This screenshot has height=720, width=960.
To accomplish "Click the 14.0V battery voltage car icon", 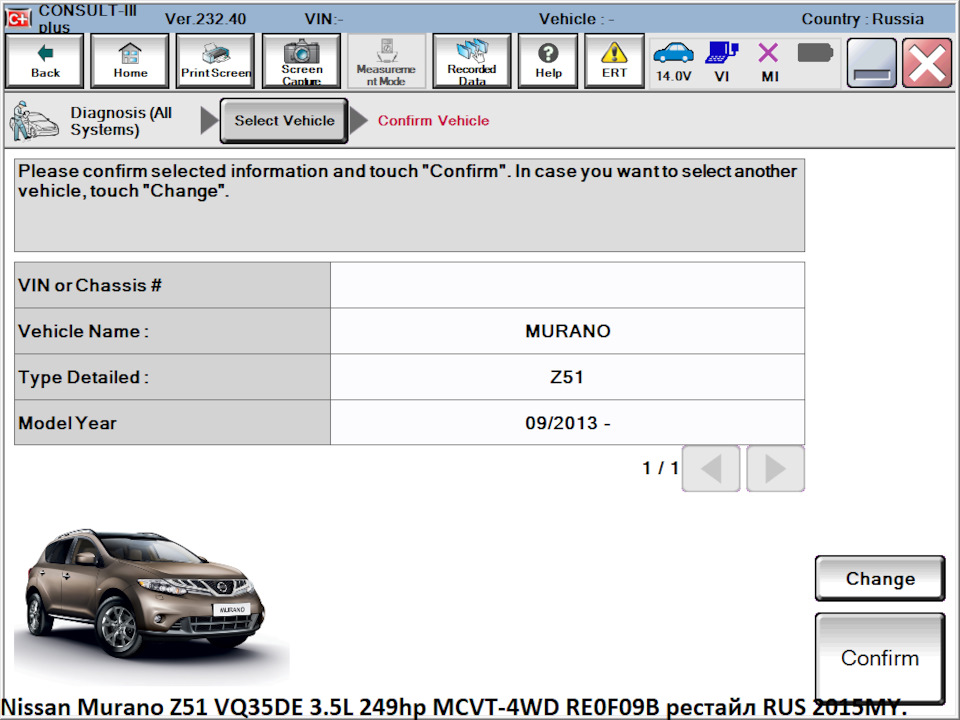I will [x=673, y=55].
